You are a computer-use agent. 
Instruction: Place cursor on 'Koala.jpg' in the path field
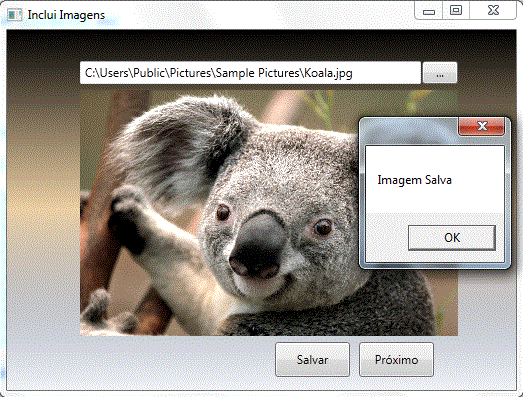tap(328, 73)
